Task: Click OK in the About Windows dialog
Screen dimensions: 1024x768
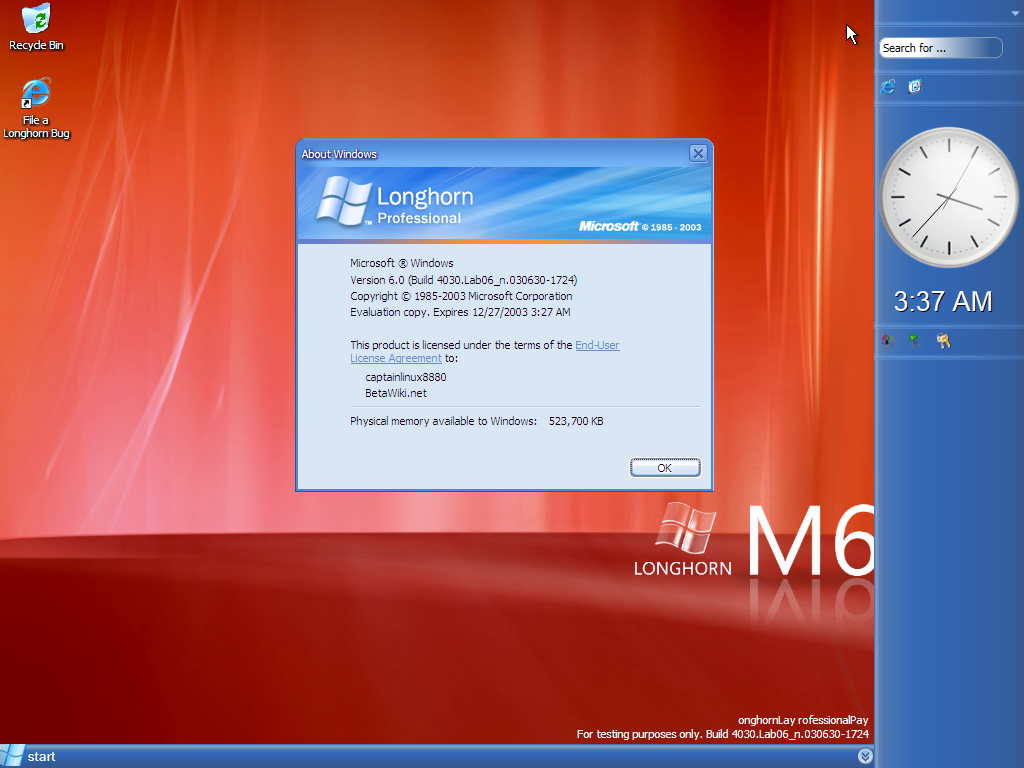Action: [665, 468]
